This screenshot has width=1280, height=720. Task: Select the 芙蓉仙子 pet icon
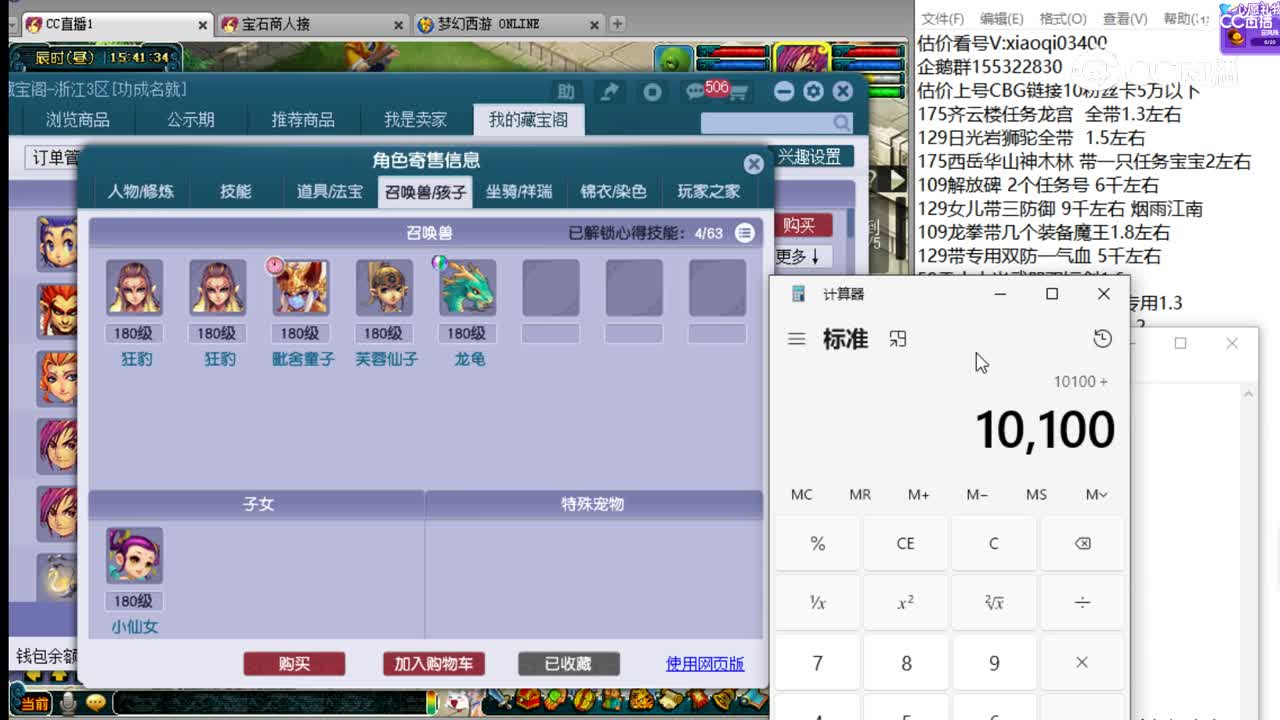coord(384,288)
